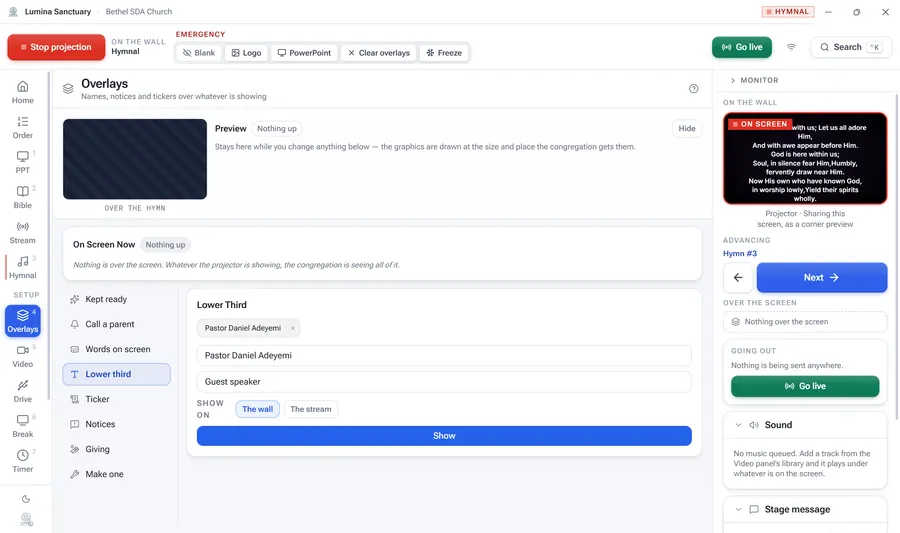Click the Nothing over the screen box

[x=805, y=322]
